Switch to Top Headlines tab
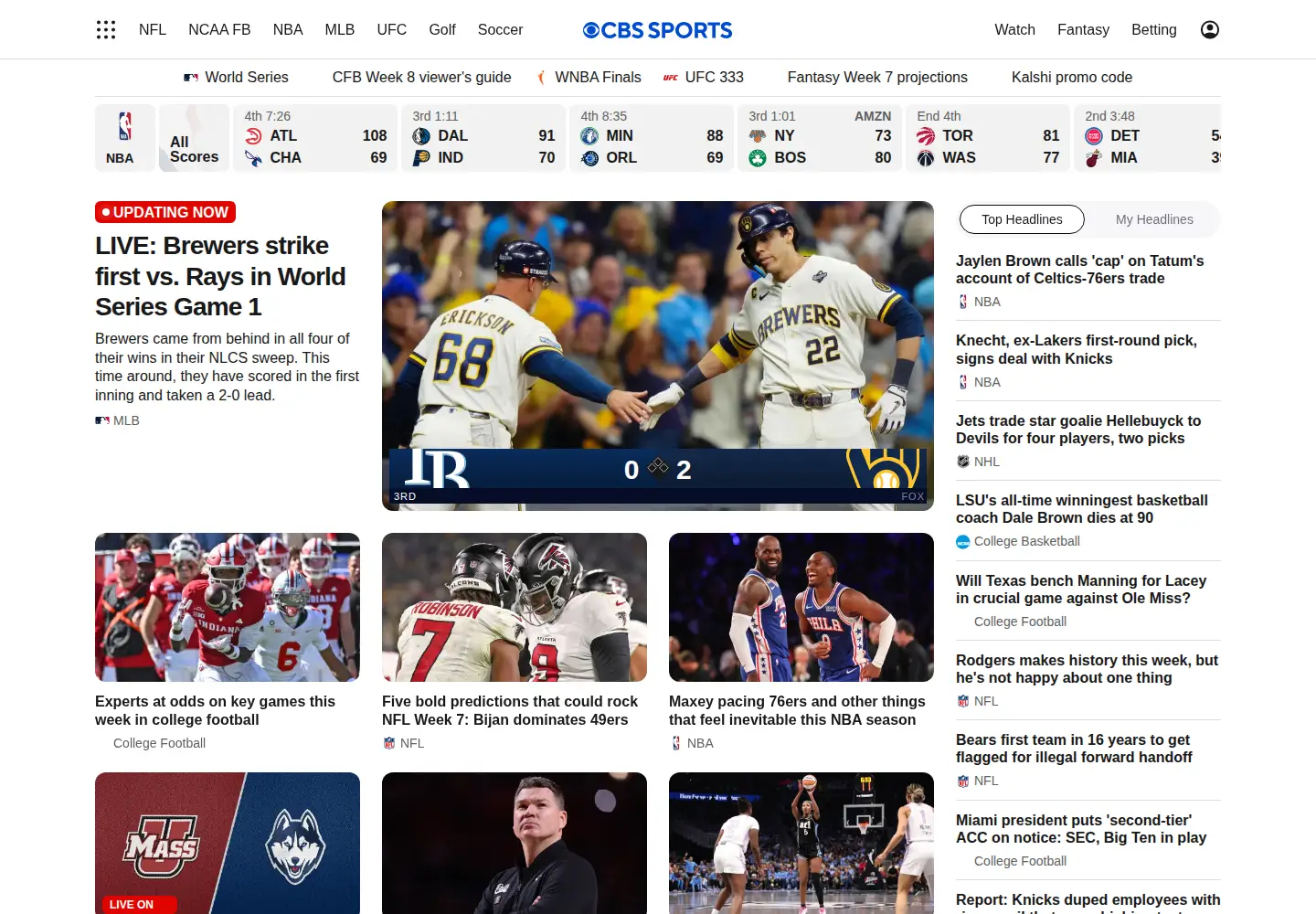 tap(1022, 219)
